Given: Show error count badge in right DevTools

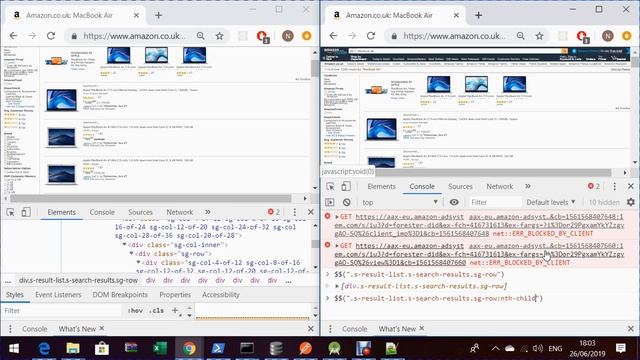Looking at the screenshot, I should (x=594, y=187).
